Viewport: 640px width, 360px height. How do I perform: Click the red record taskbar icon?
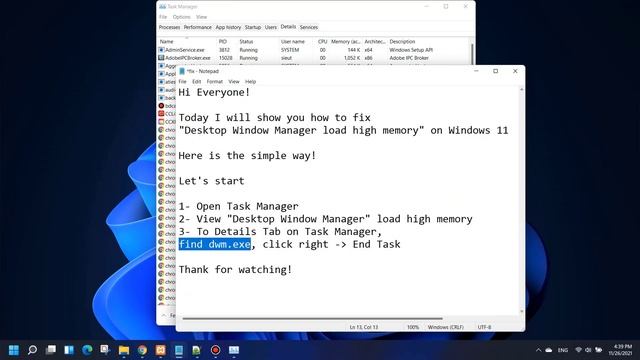pos(216,350)
